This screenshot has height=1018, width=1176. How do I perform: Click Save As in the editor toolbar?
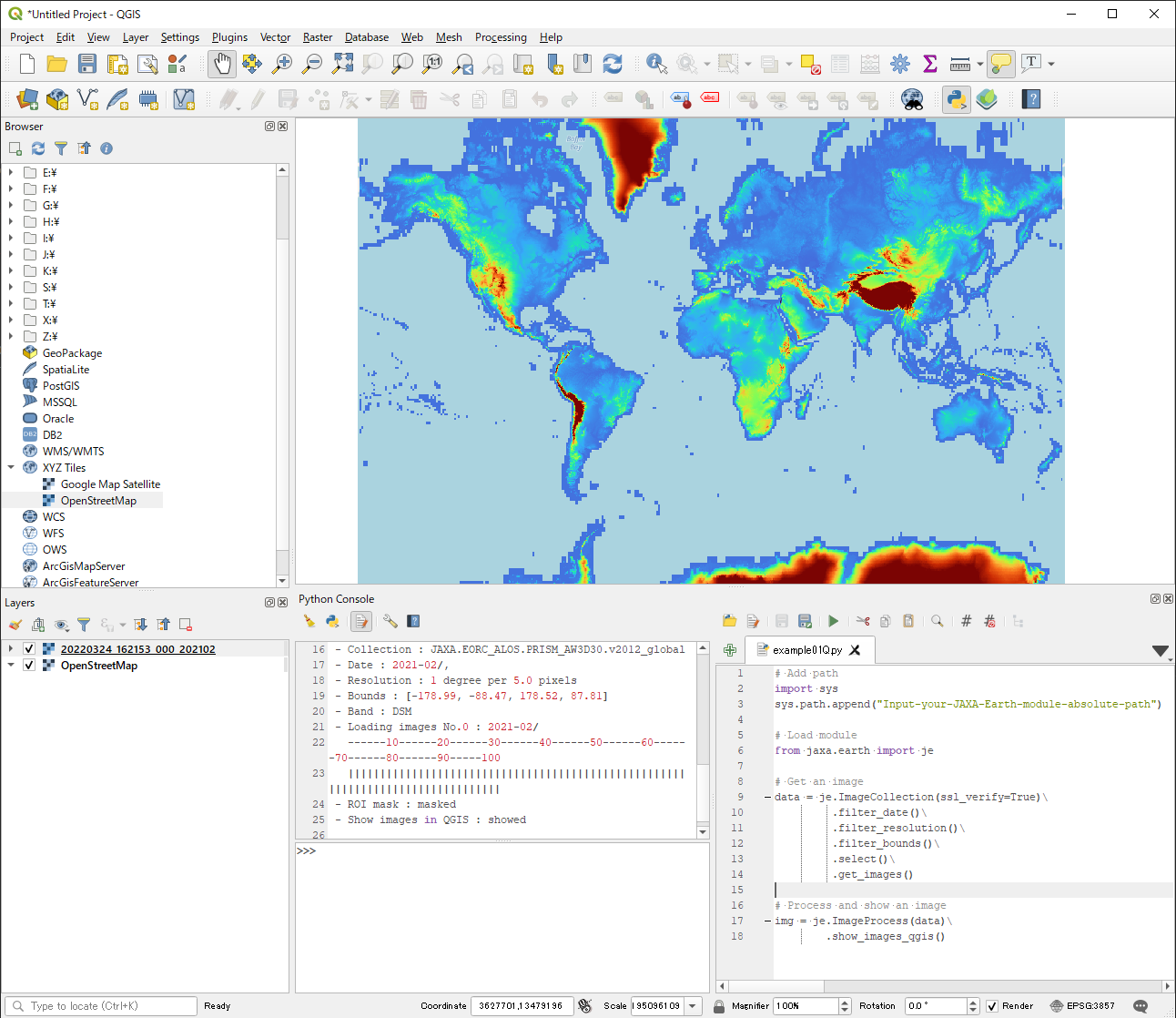[x=805, y=620]
